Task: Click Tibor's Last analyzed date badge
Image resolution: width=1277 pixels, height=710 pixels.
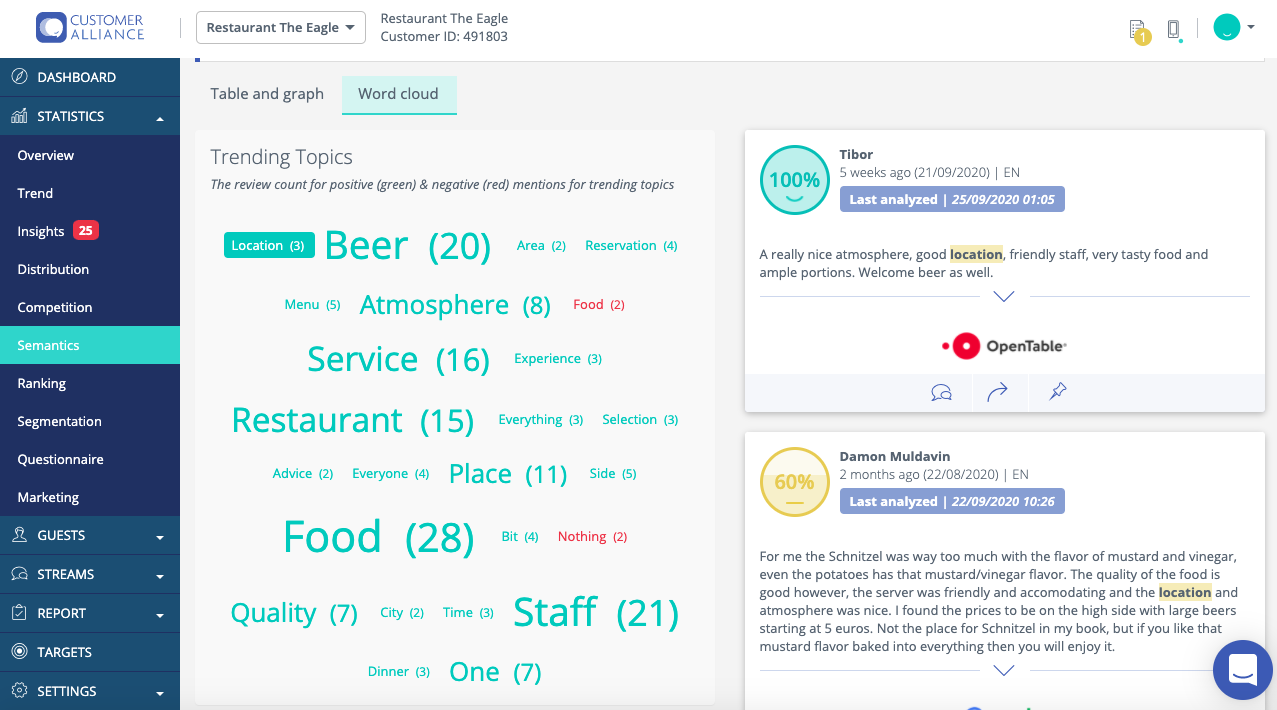Action: click(952, 199)
